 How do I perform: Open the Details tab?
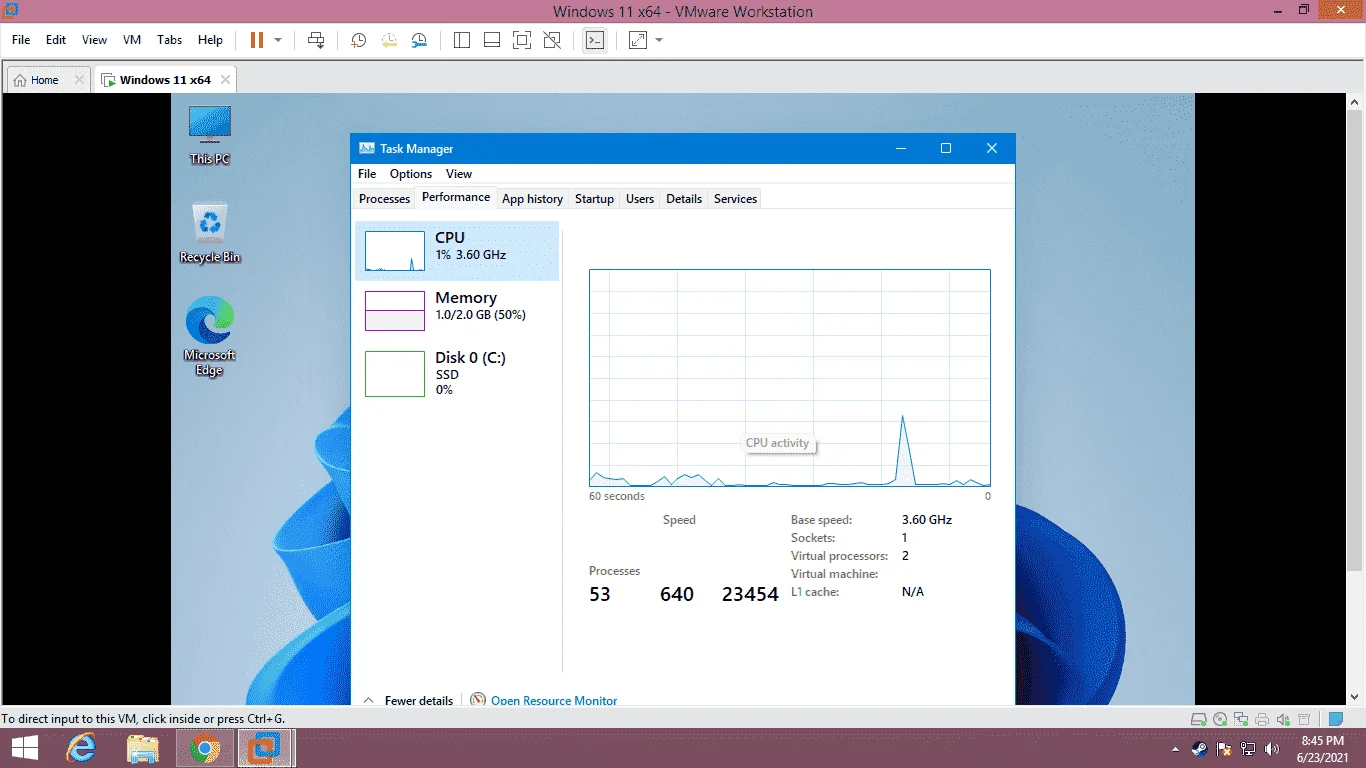(x=684, y=199)
